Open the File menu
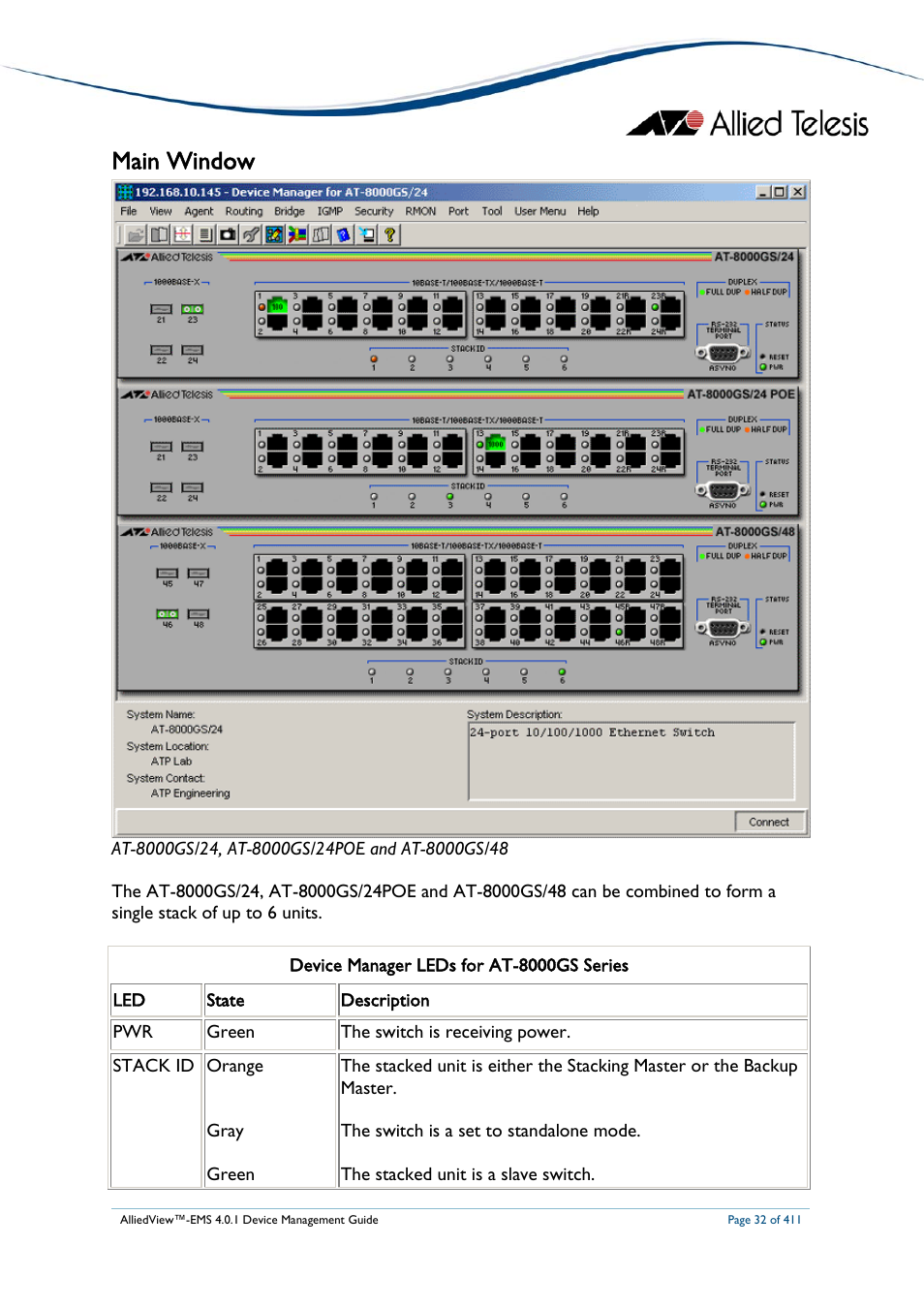924x1308 pixels. (x=129, y=211)
